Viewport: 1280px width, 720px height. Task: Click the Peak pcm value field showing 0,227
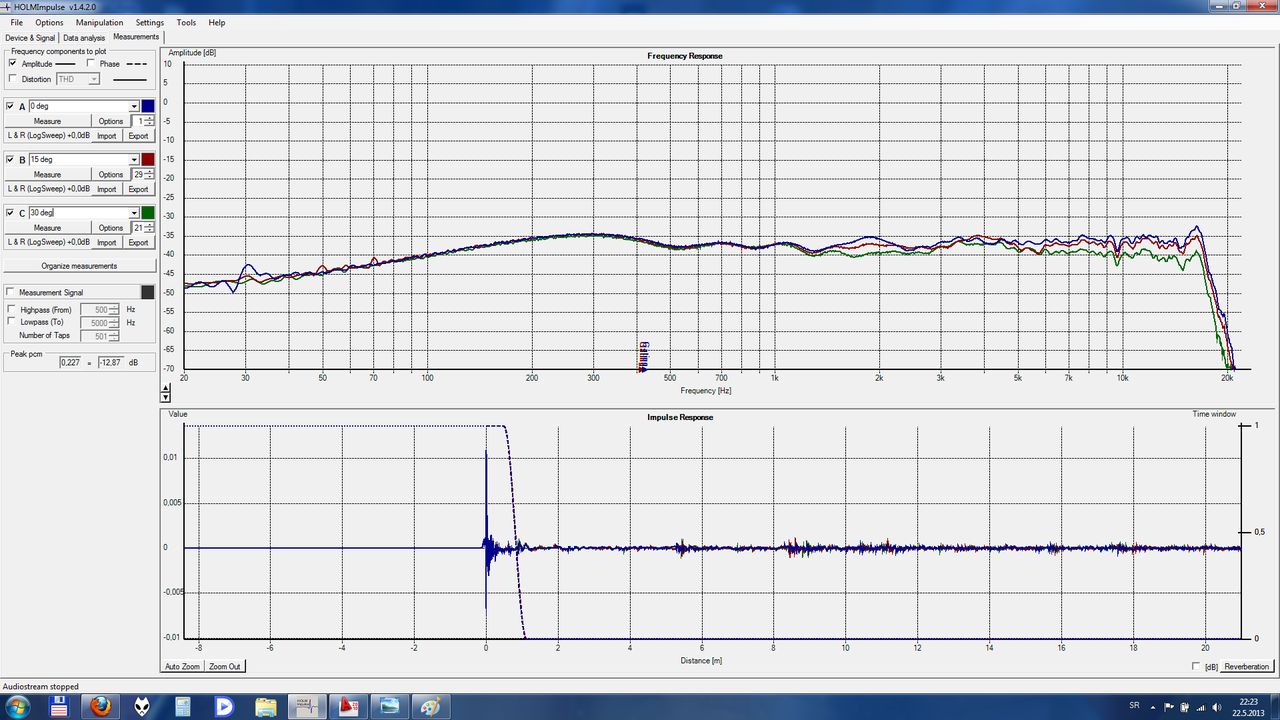click(x=69, y=362)
